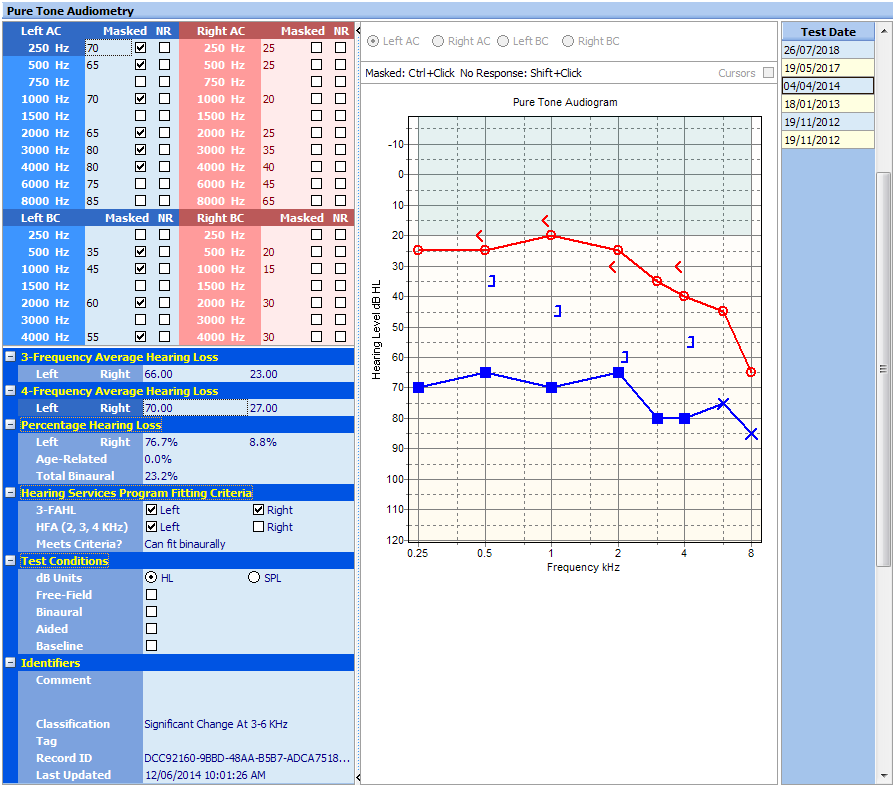Tick the Aided checkbox

151,629
